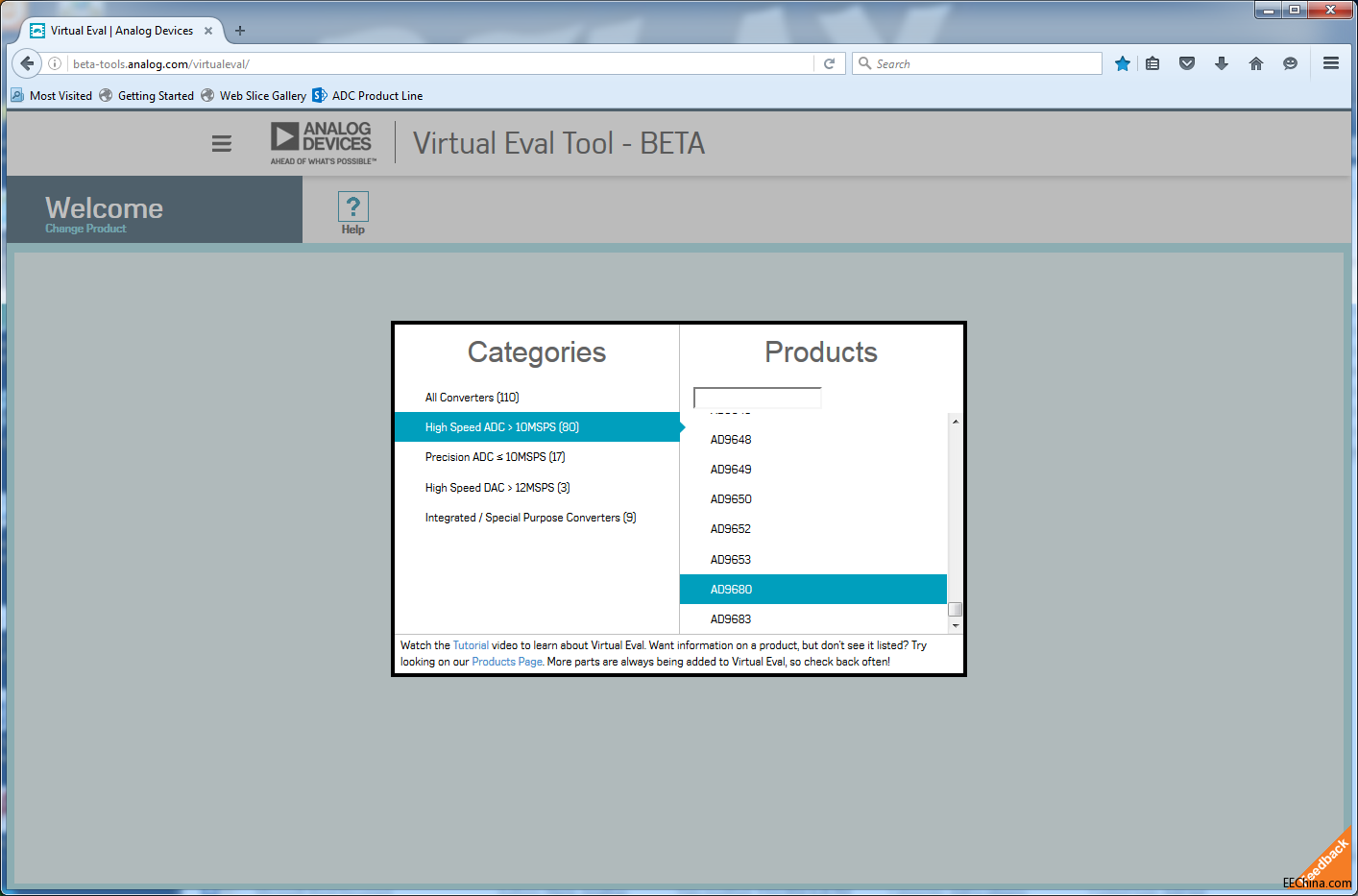Screen dimensions: 1358x896
Task: Select the Virtual Eval | Analog Devices tab
Action: [121, 31]
